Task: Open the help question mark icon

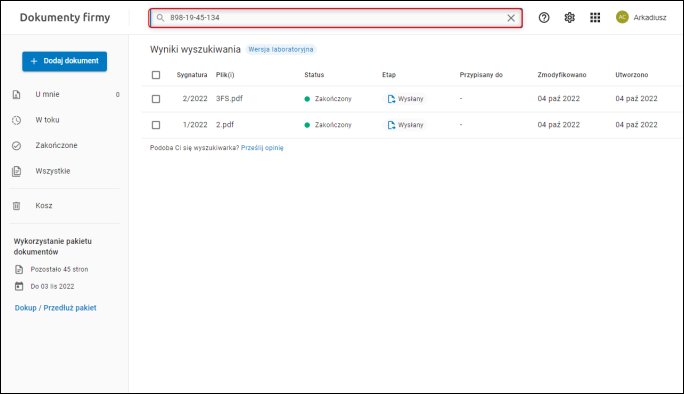Action: coord(544,17)
